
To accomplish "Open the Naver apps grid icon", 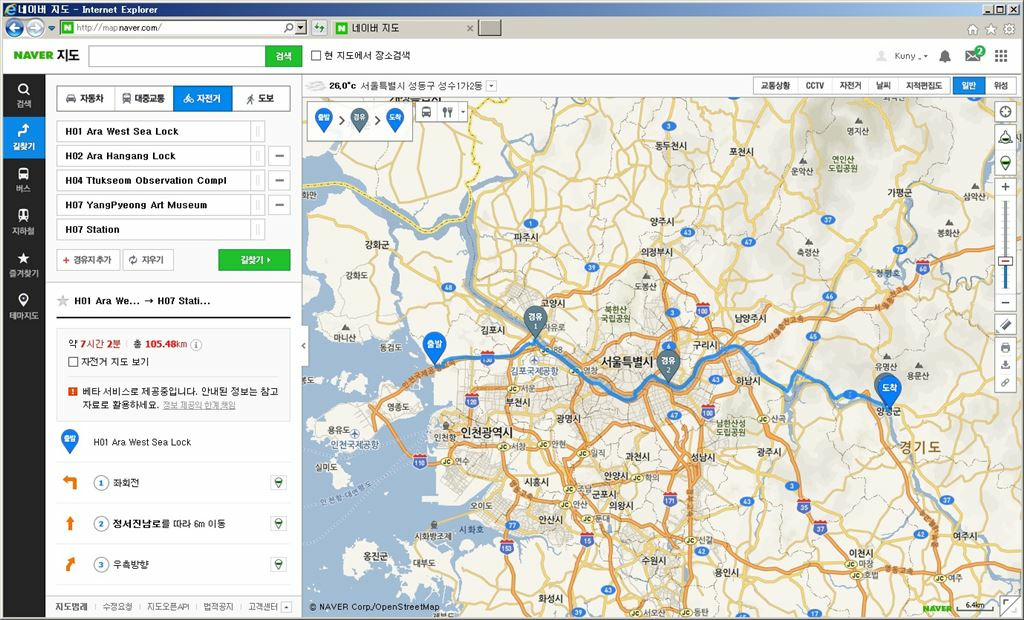I will [x=1001, y=56].
